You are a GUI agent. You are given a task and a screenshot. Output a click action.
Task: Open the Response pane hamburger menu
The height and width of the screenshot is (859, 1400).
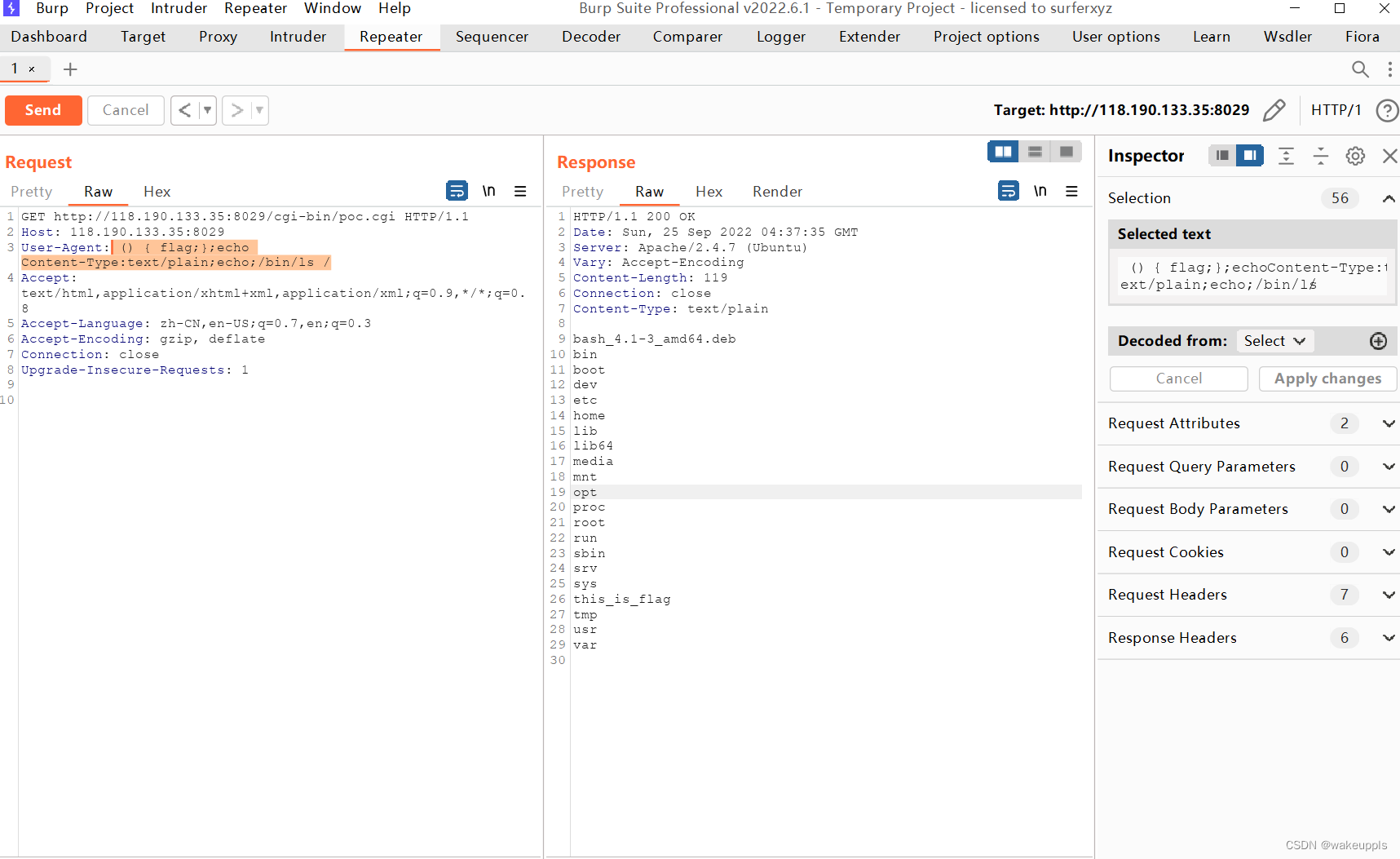click(x=1072, y=191)
